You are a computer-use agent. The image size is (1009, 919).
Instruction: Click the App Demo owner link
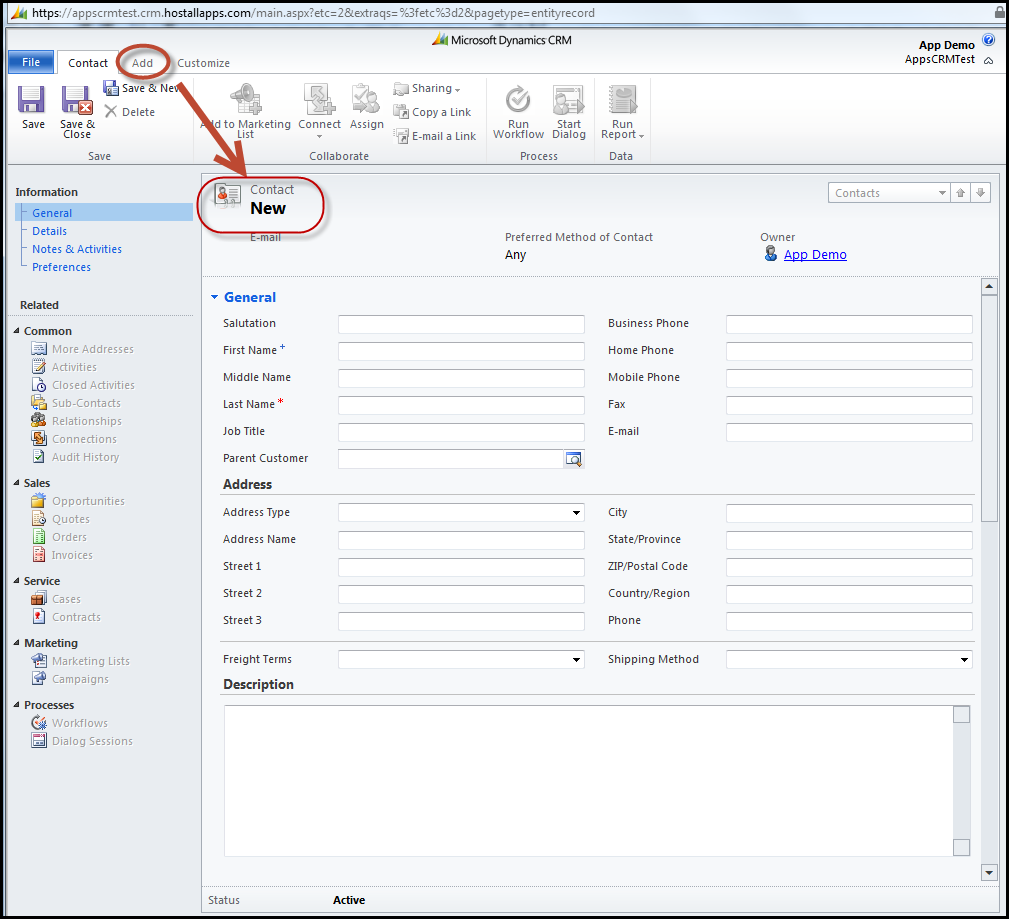[815, 254]
